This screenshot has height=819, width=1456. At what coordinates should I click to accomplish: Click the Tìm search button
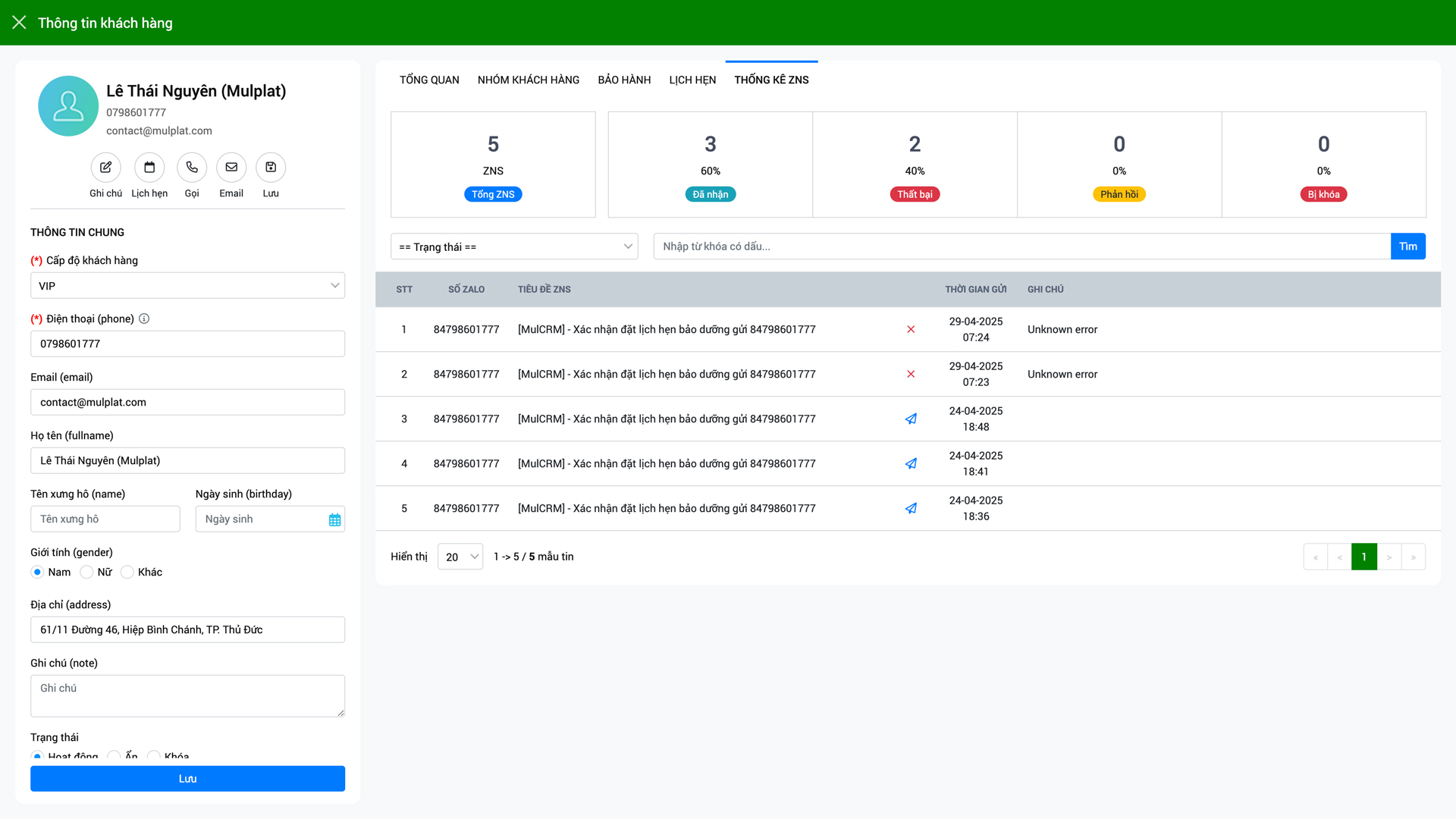click(1407, 246)
